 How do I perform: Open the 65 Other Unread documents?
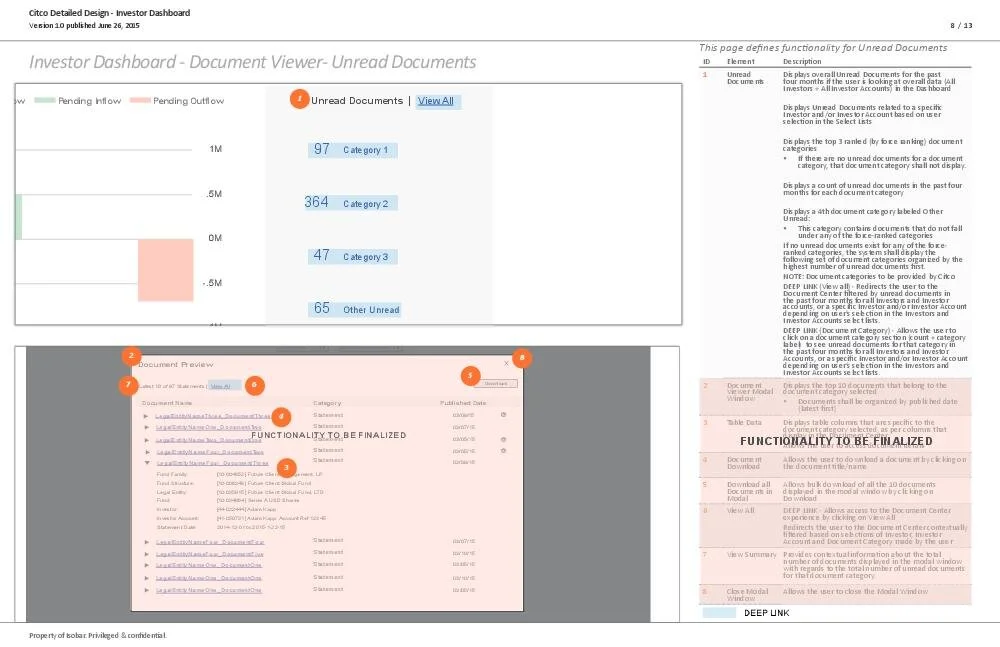pyautogui.click(x=355, y=309)
